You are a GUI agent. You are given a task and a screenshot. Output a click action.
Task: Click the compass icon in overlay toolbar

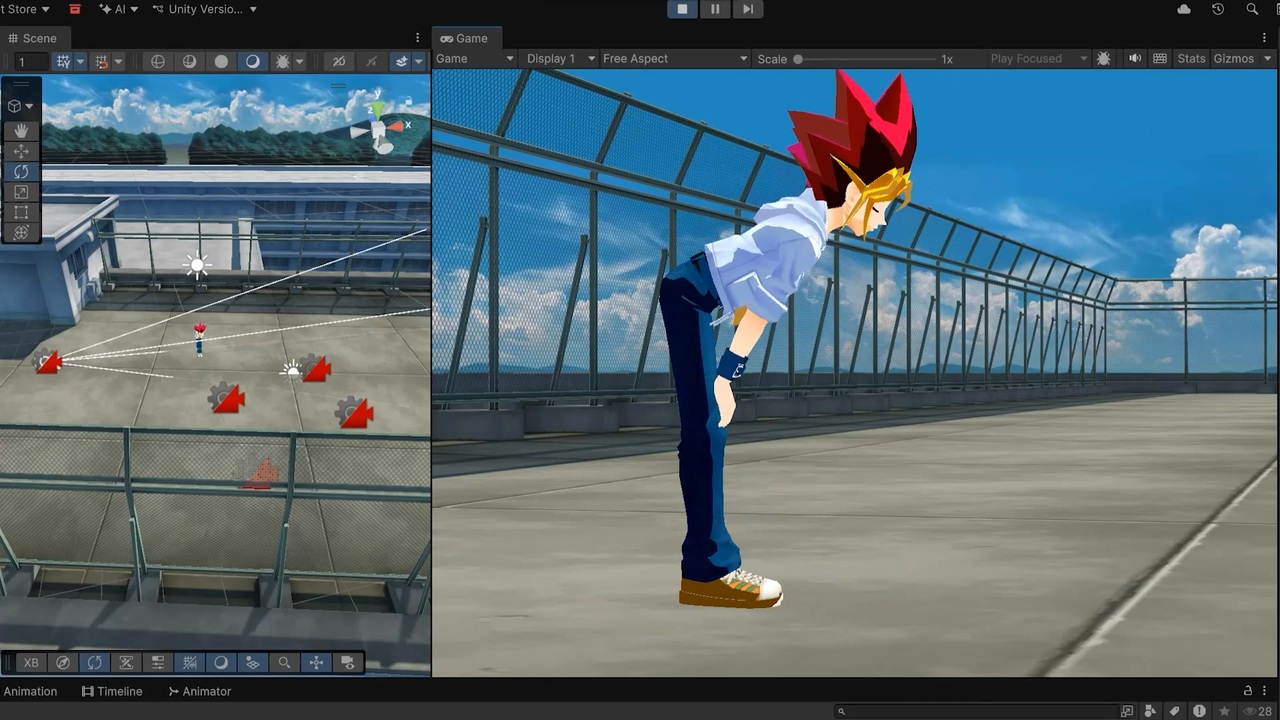63,662
